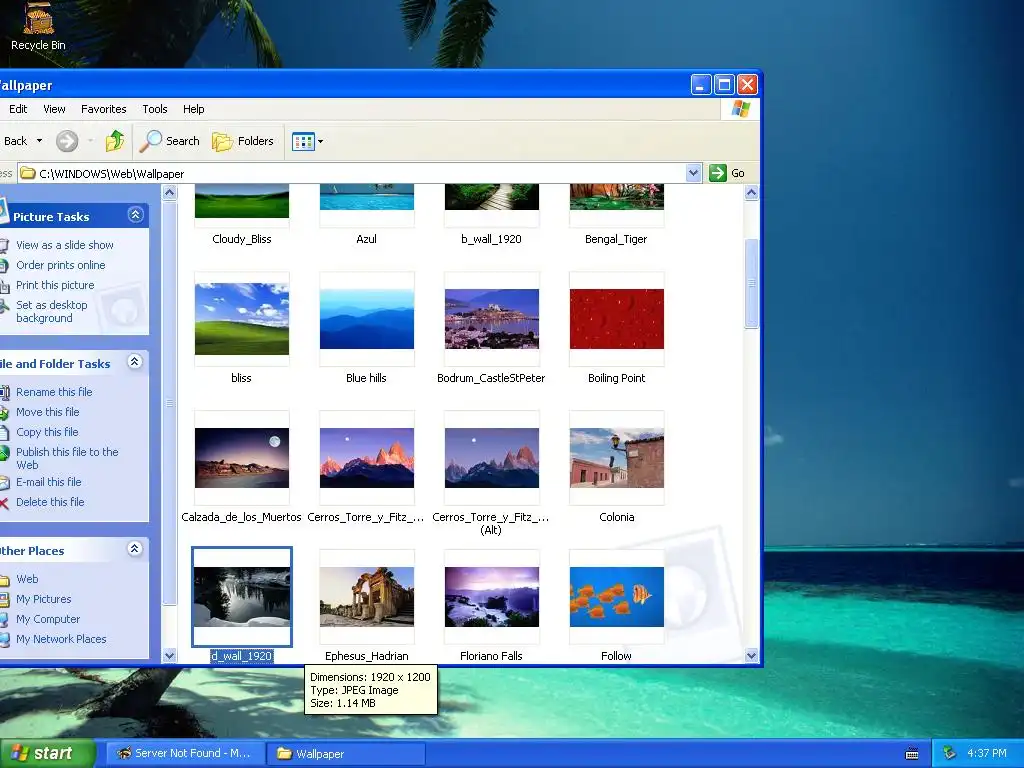Click Set as desktop background
This screenshot has height=768, width=1024.
(52, 312)
